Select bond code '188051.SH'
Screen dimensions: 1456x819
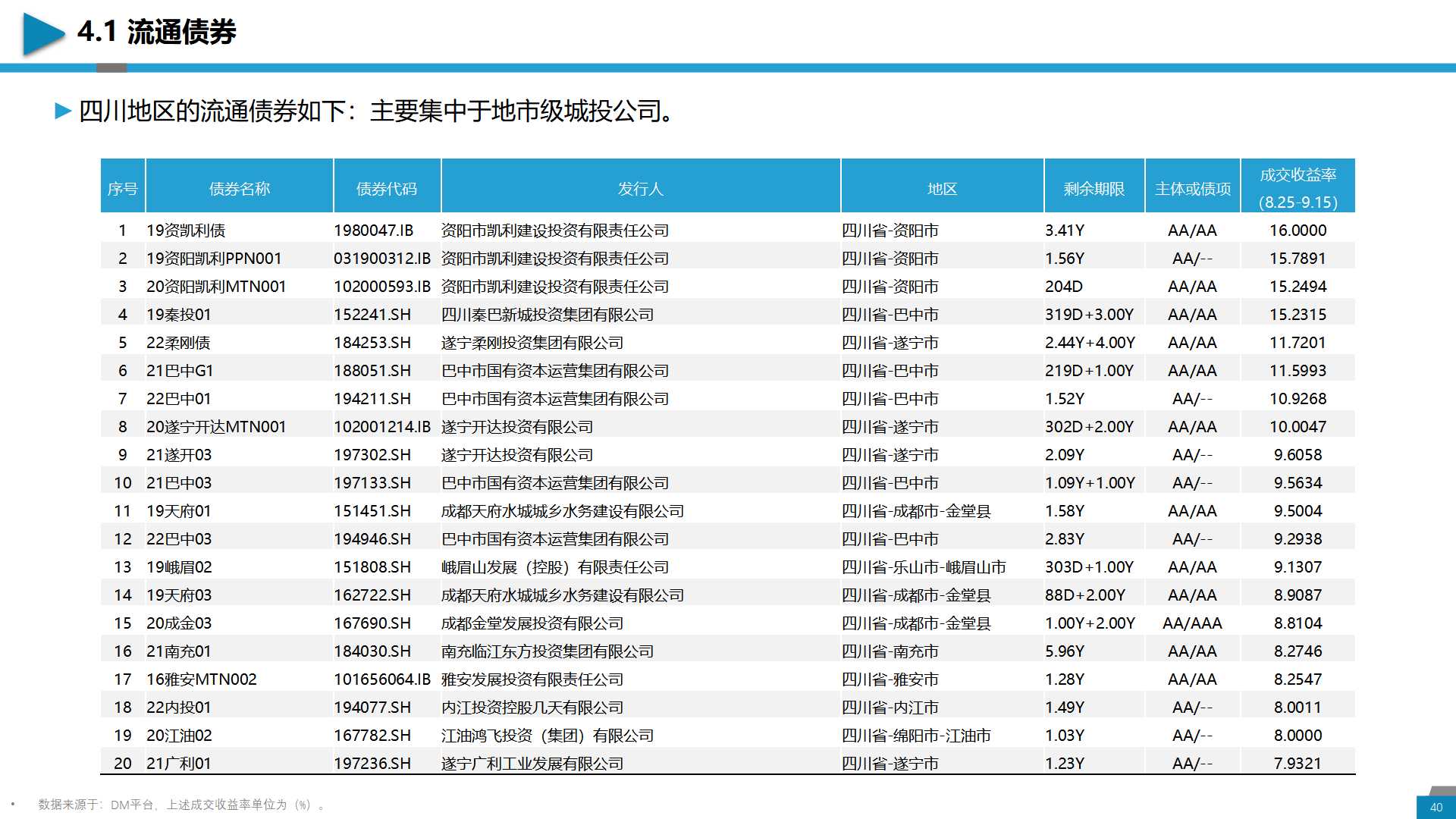(372, 371)
